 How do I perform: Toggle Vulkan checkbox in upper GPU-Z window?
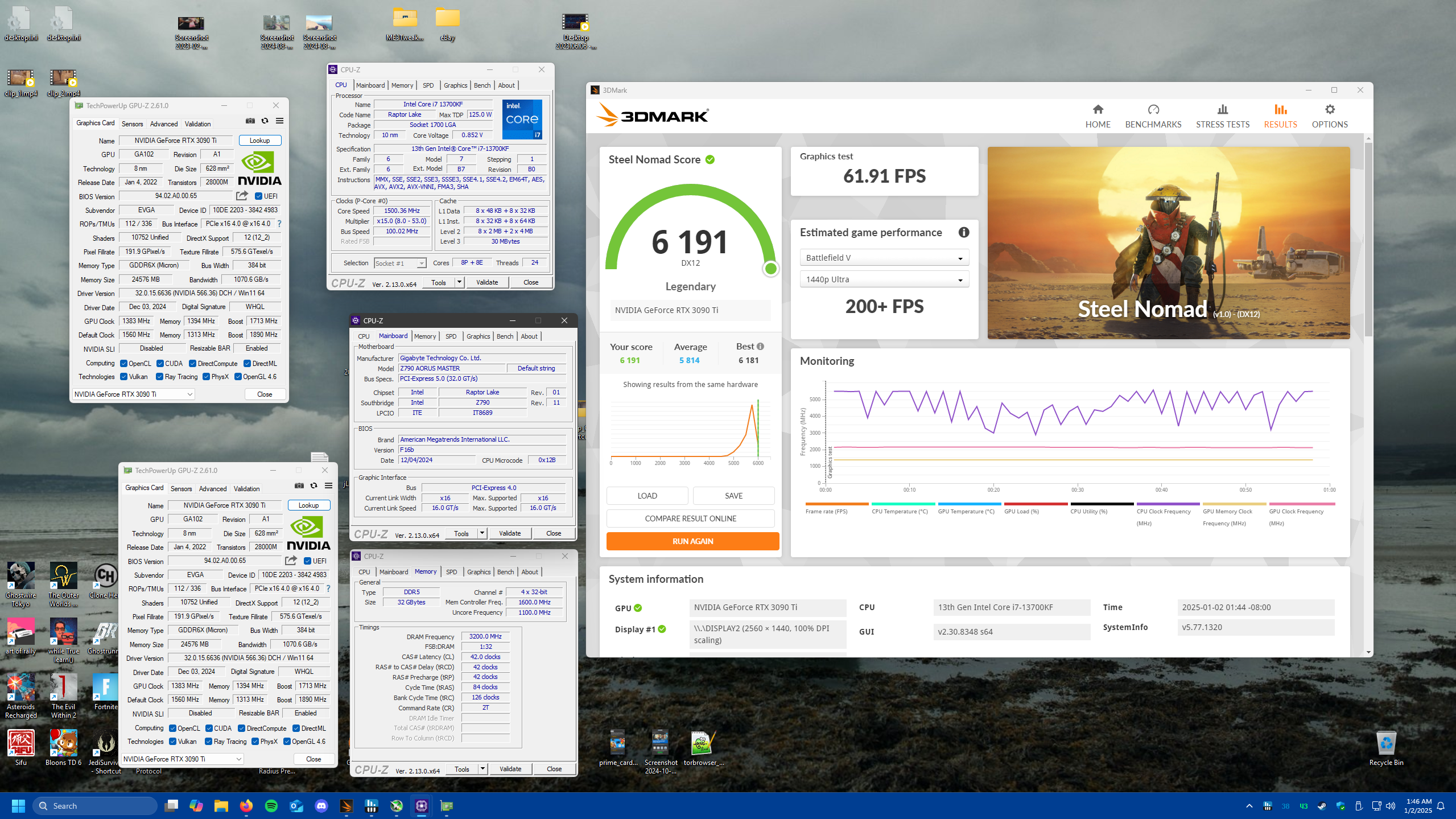[123, 377]
